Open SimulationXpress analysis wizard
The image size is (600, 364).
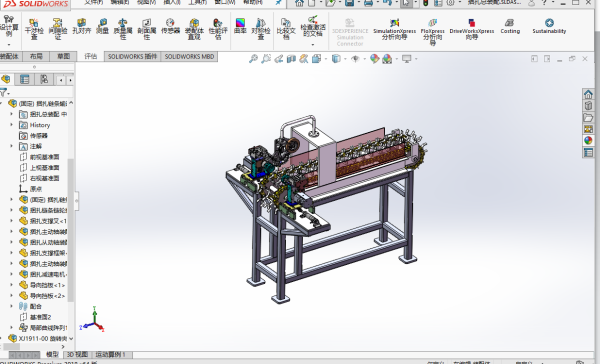pyautogui.click(x=395, y=29)
